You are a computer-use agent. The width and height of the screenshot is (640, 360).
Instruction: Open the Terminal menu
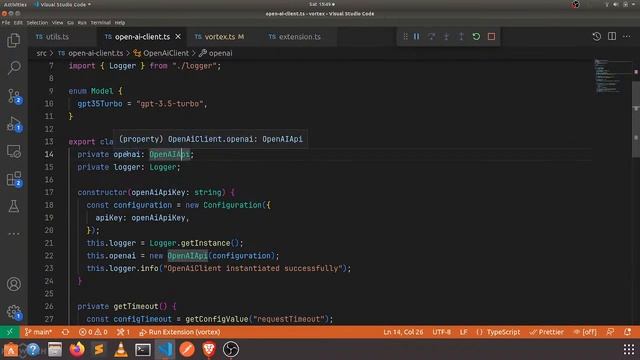coord(100,23)
